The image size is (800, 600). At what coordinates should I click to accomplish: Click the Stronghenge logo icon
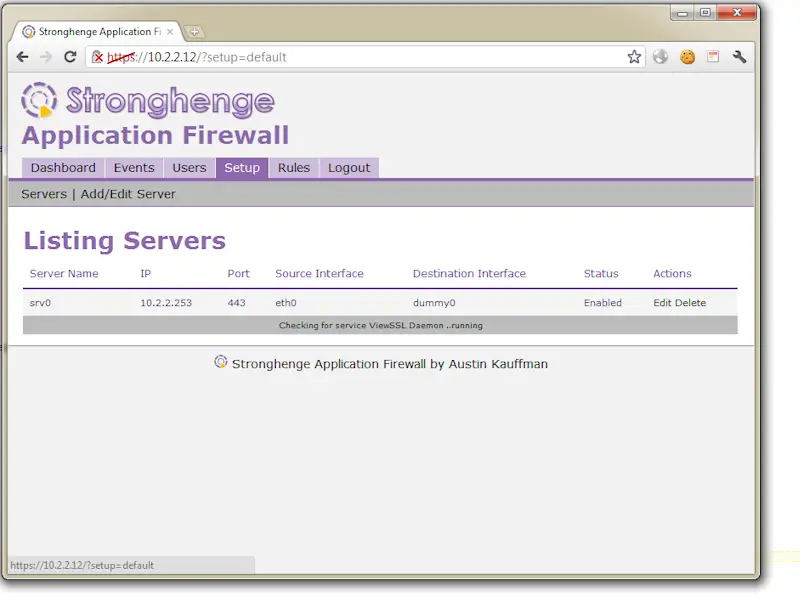click(x=39, y=99)
